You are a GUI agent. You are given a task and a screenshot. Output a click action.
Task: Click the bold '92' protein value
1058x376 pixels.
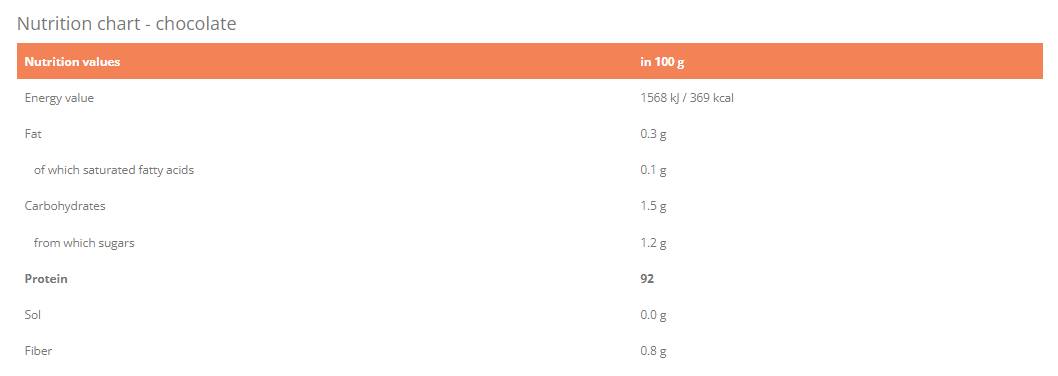[647, 278]
